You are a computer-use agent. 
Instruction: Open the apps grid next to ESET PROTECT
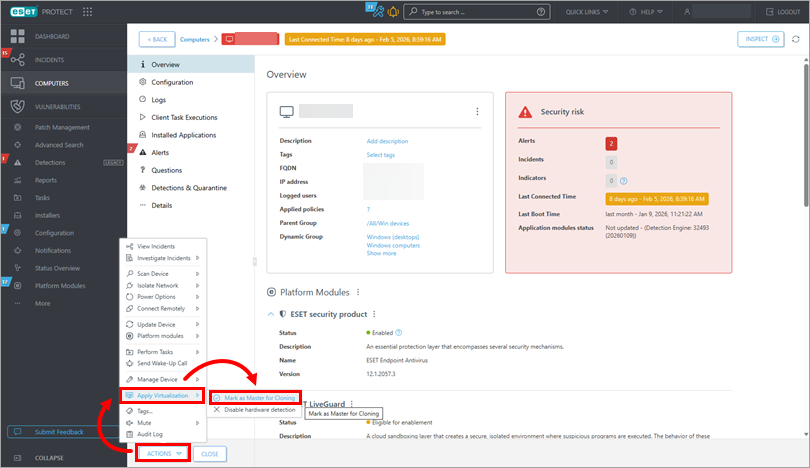point(88,12)
